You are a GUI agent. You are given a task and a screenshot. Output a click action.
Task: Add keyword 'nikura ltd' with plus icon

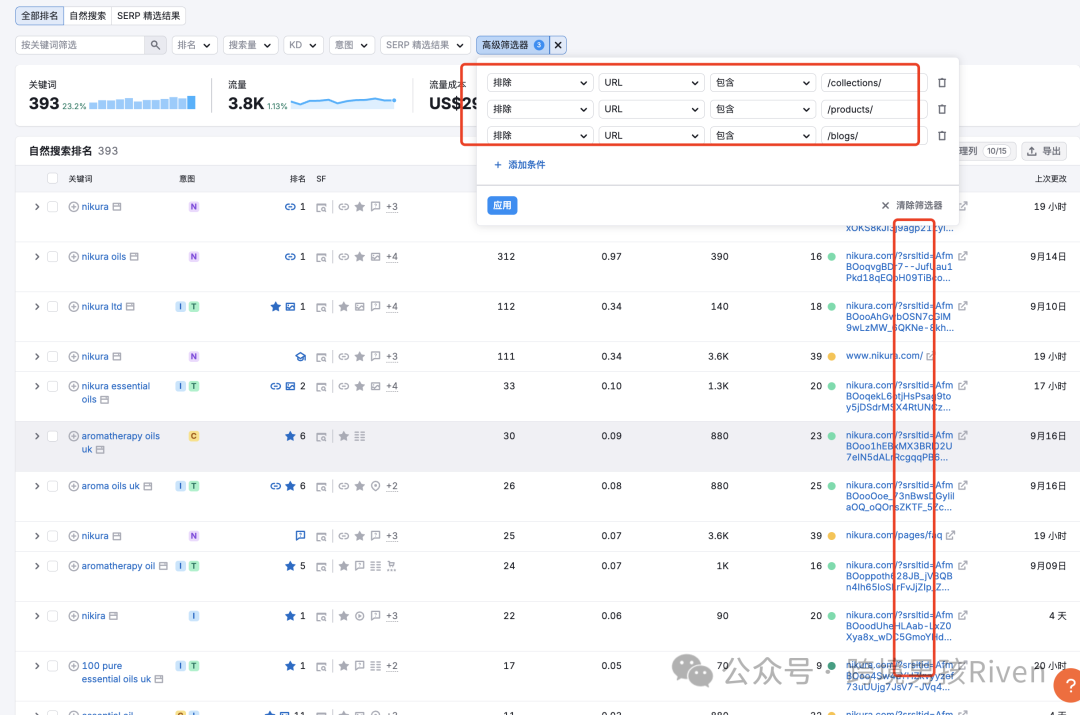tap(74, 307)
